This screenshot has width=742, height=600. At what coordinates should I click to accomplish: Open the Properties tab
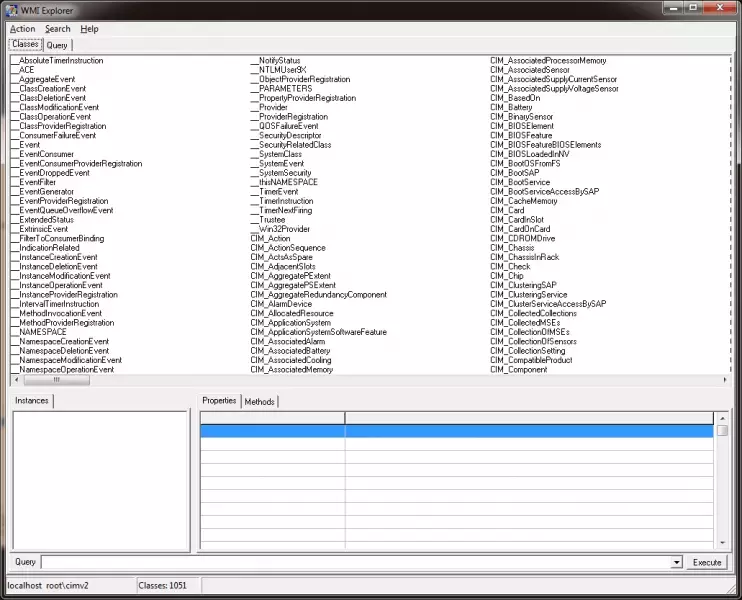[x=219, y=401]
